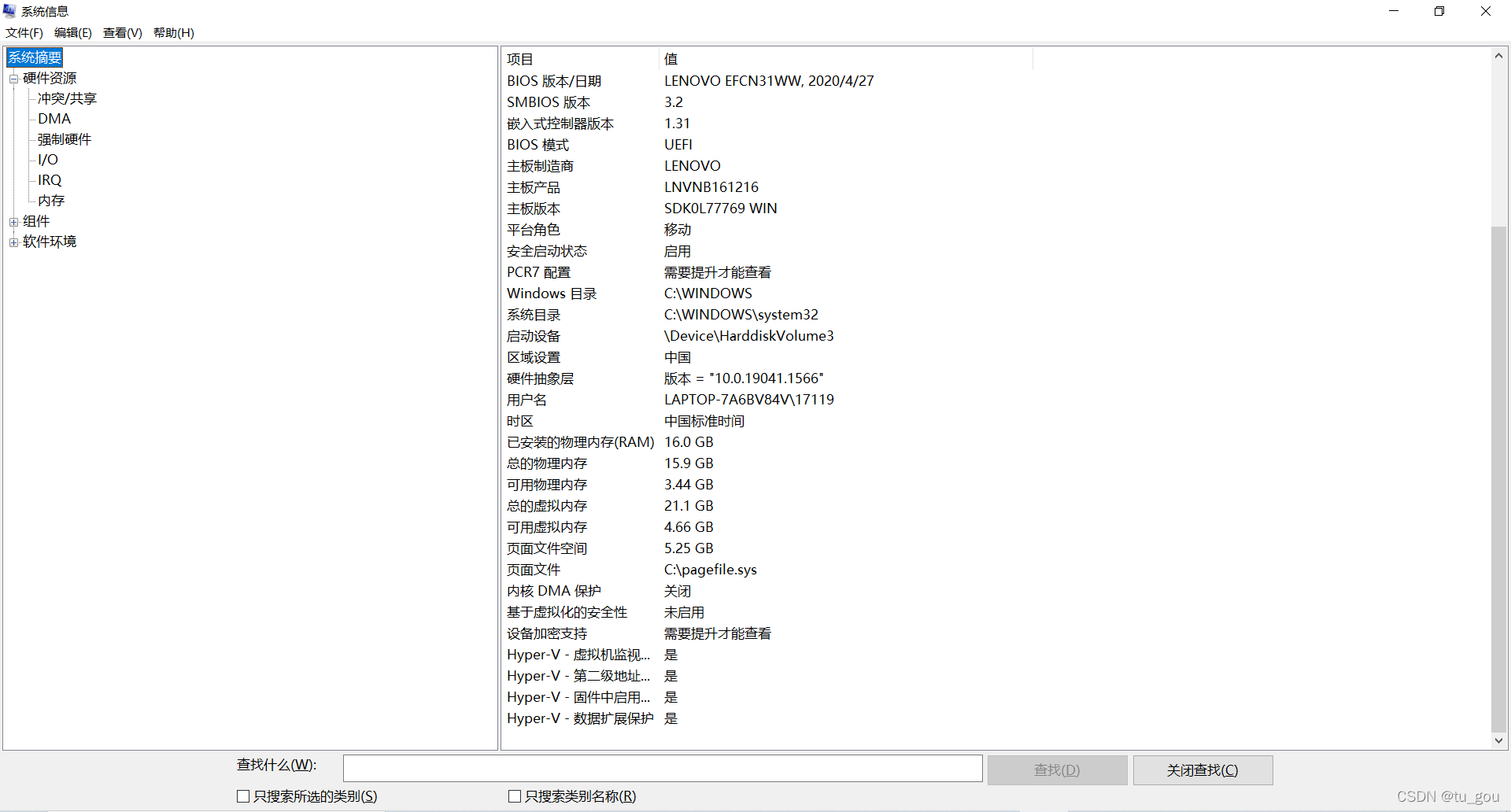Click the value LNVNB161216
Image resolution: width=1511 pixels, height=812 pixels.
tap(711, 187)
